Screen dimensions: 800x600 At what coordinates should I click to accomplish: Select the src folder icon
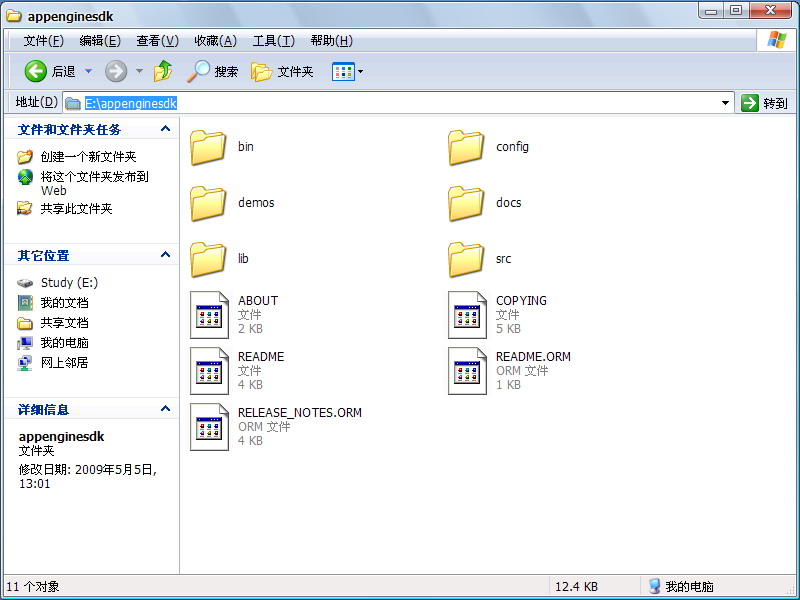pyautogui.click(x=466, y=259)
